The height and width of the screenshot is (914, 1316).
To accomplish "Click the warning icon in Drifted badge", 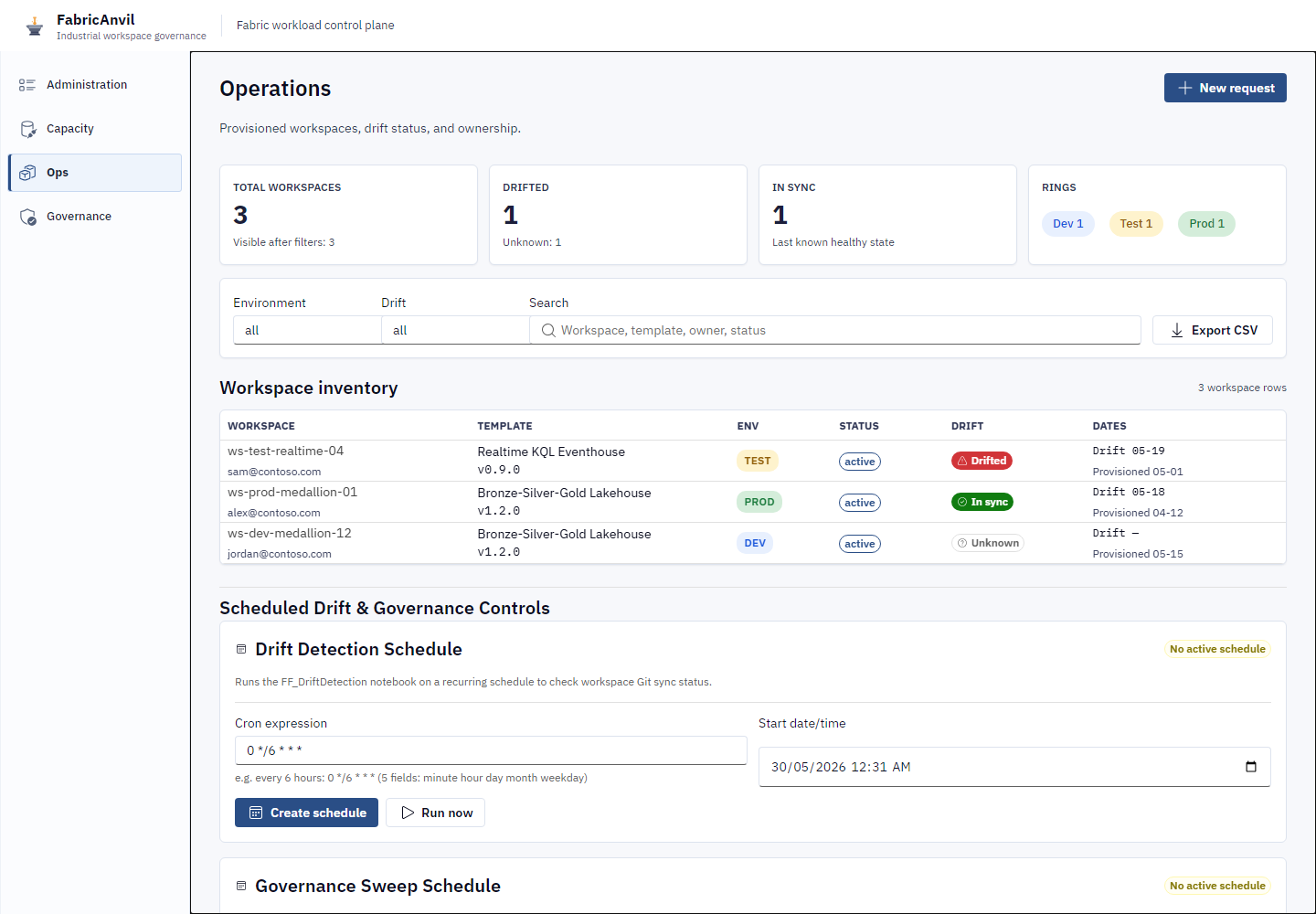I will click(x=962, y=461).
